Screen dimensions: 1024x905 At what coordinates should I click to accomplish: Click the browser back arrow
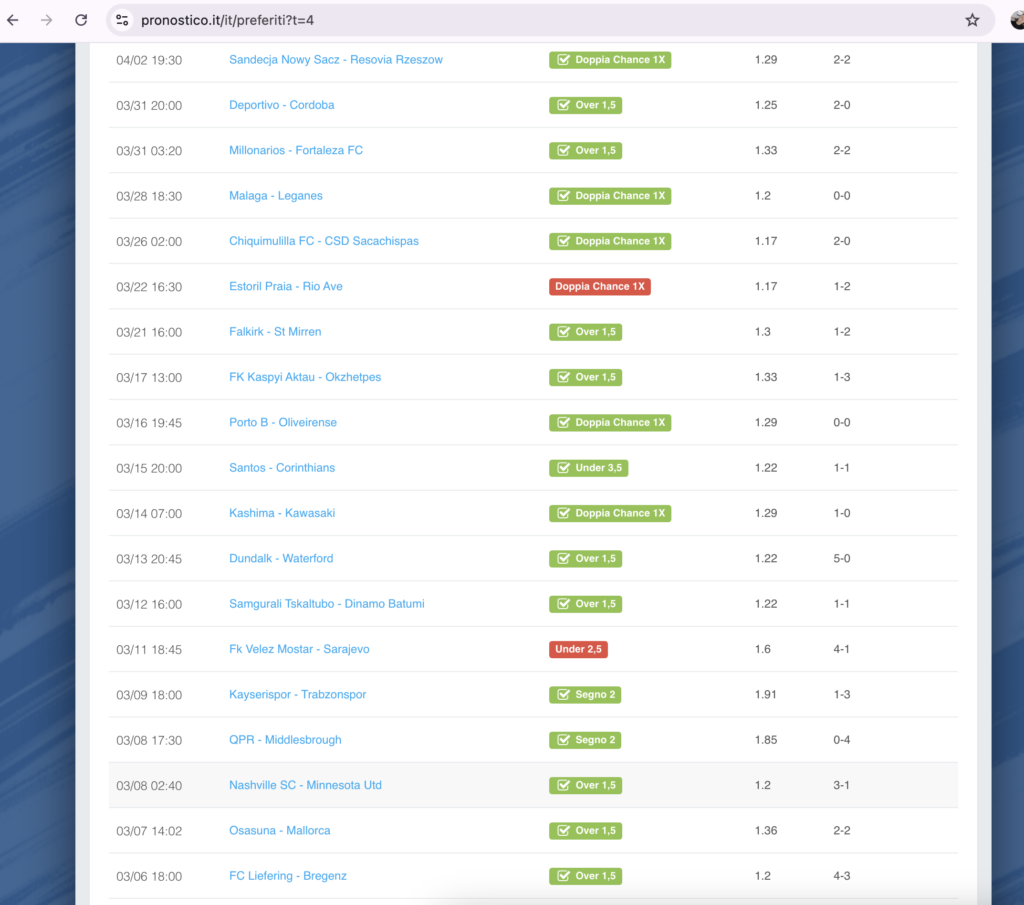pyautogui.click(x=13, y=20)
